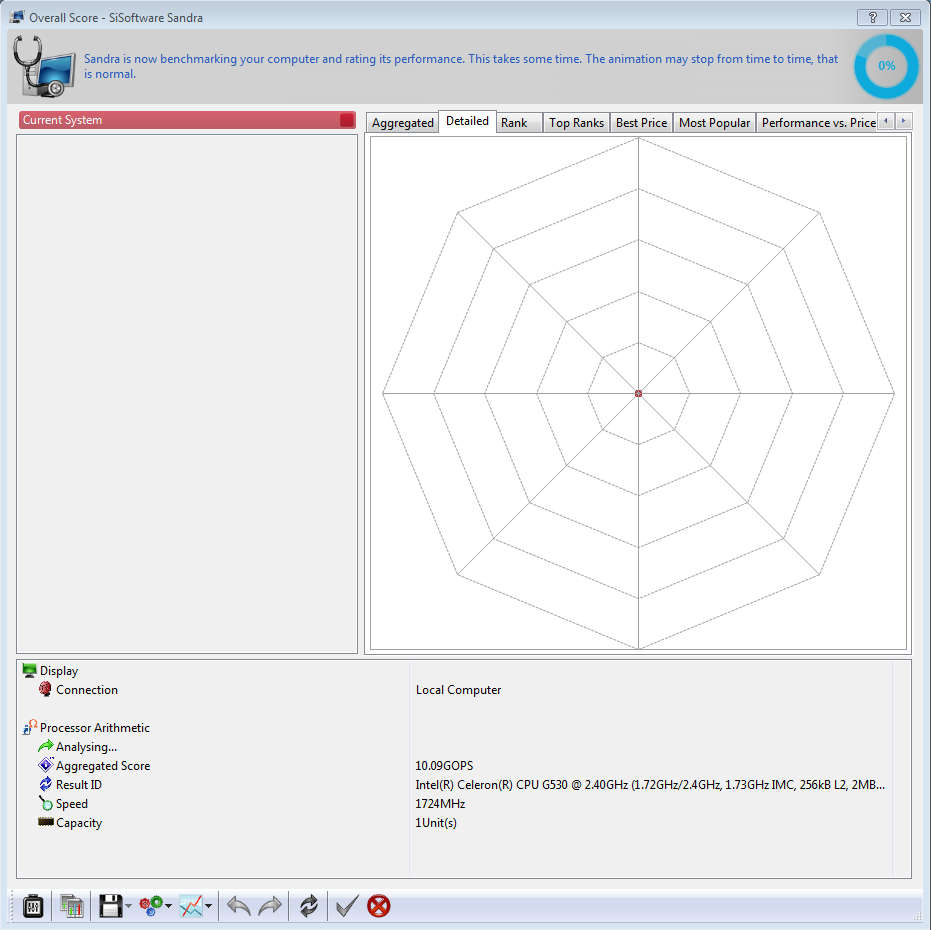
Task: Click the Processor Arithmetic icon
Action: coord(30,727)
